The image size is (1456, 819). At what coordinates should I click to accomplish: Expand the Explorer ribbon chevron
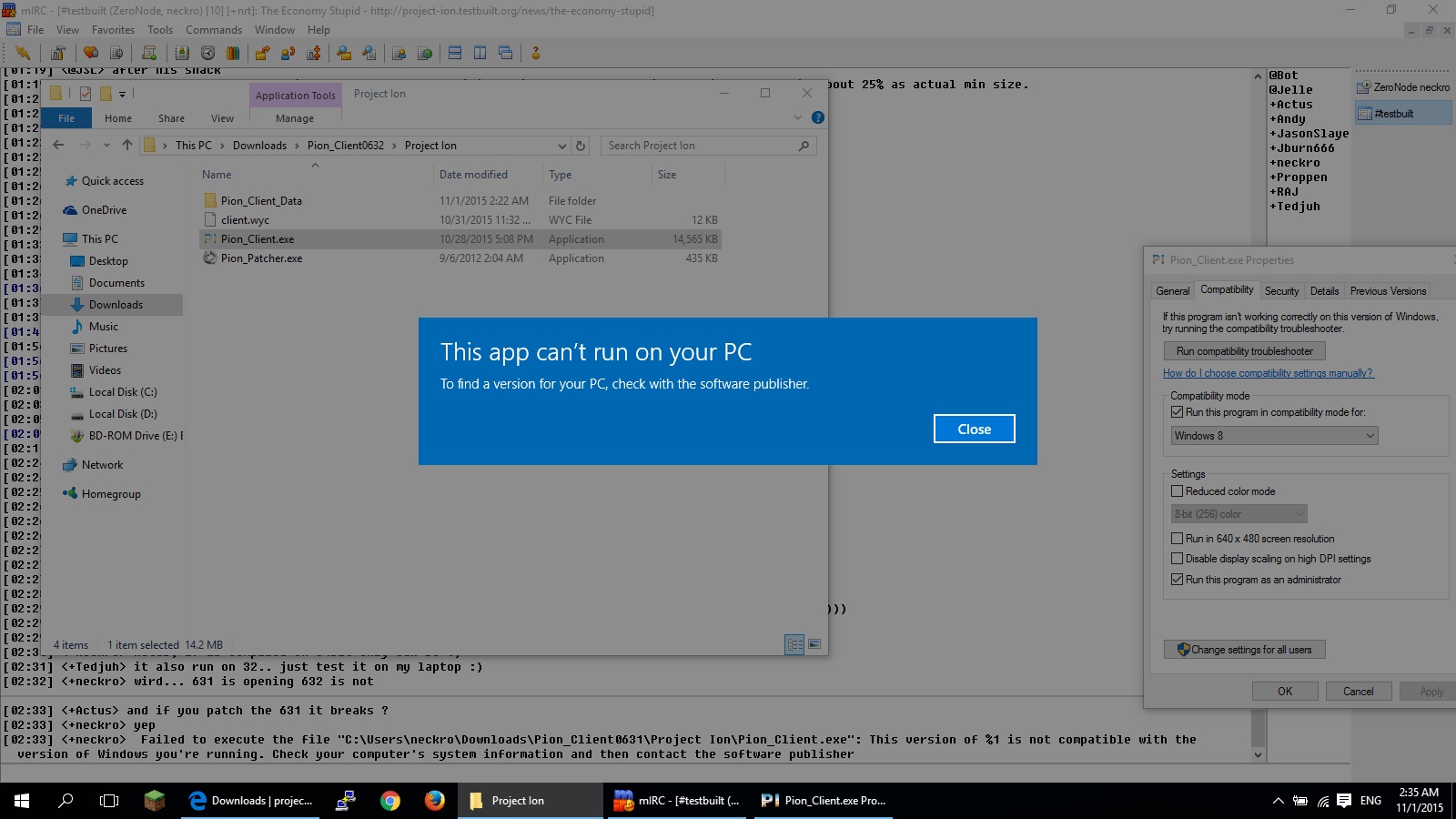click(798, 117)
